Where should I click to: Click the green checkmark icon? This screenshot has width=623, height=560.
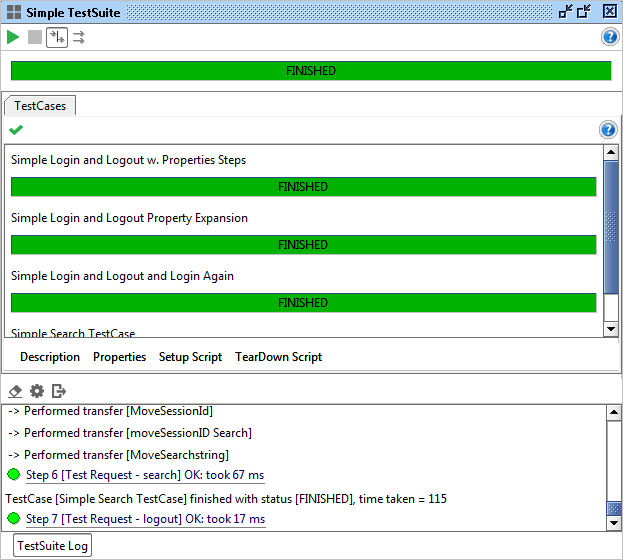tap(16, 130)
